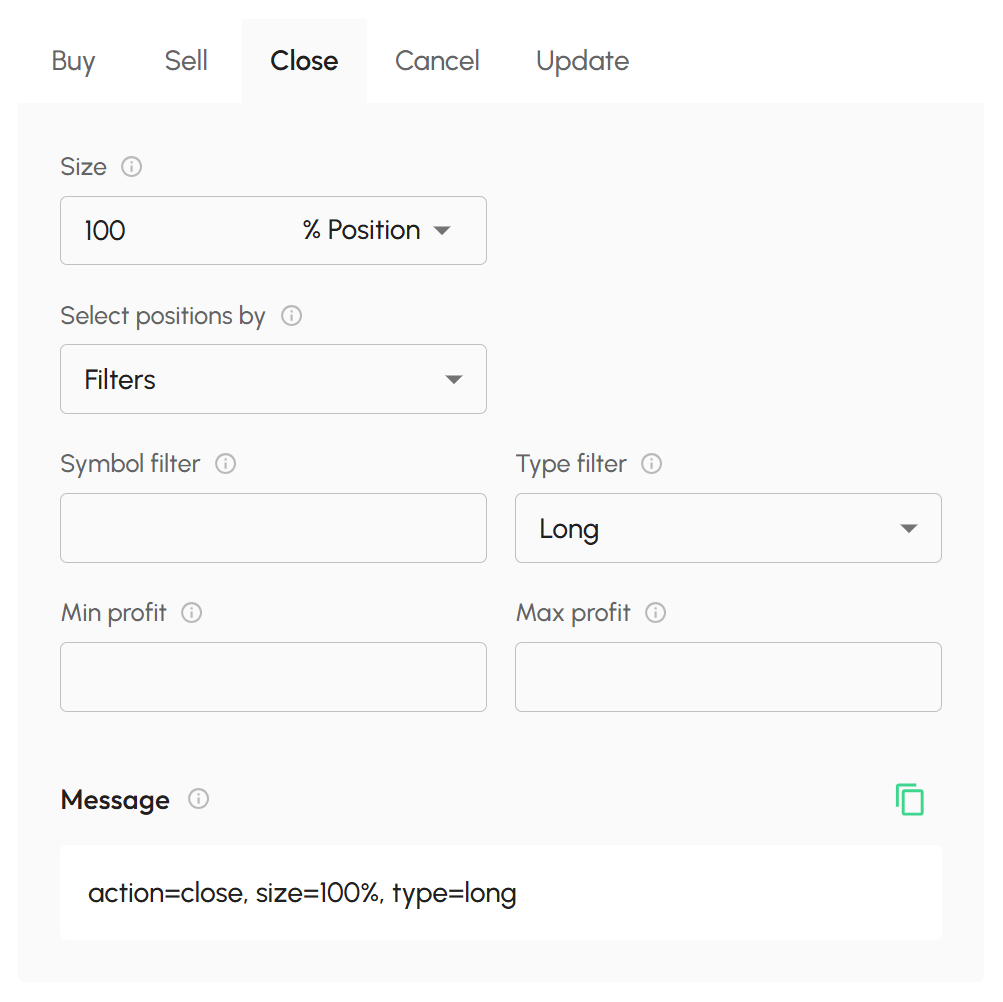Screen dimensions: 1003x1002
Task: Click the Type filter info icon
Action: point(651,464)
